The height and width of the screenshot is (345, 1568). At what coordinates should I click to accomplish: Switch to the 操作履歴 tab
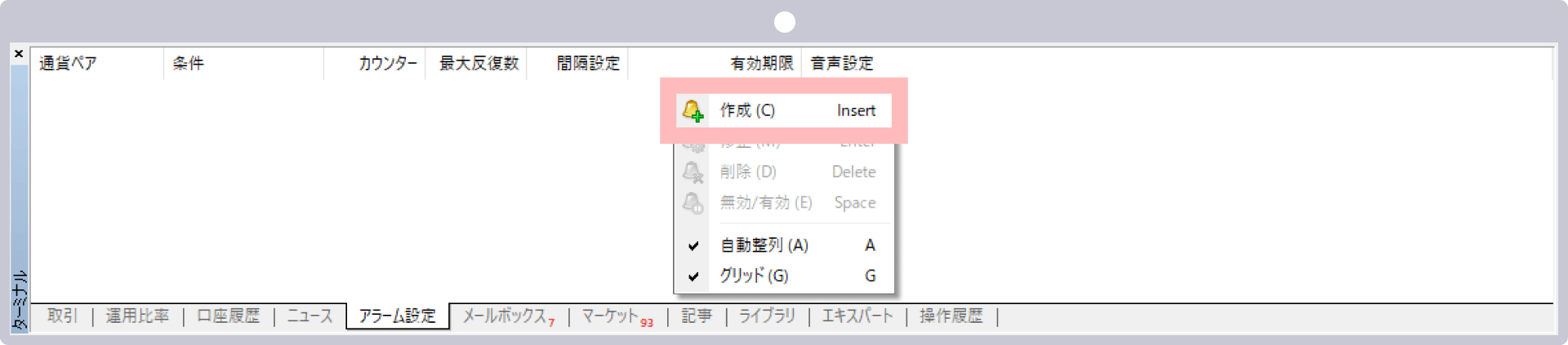(951, 316)
